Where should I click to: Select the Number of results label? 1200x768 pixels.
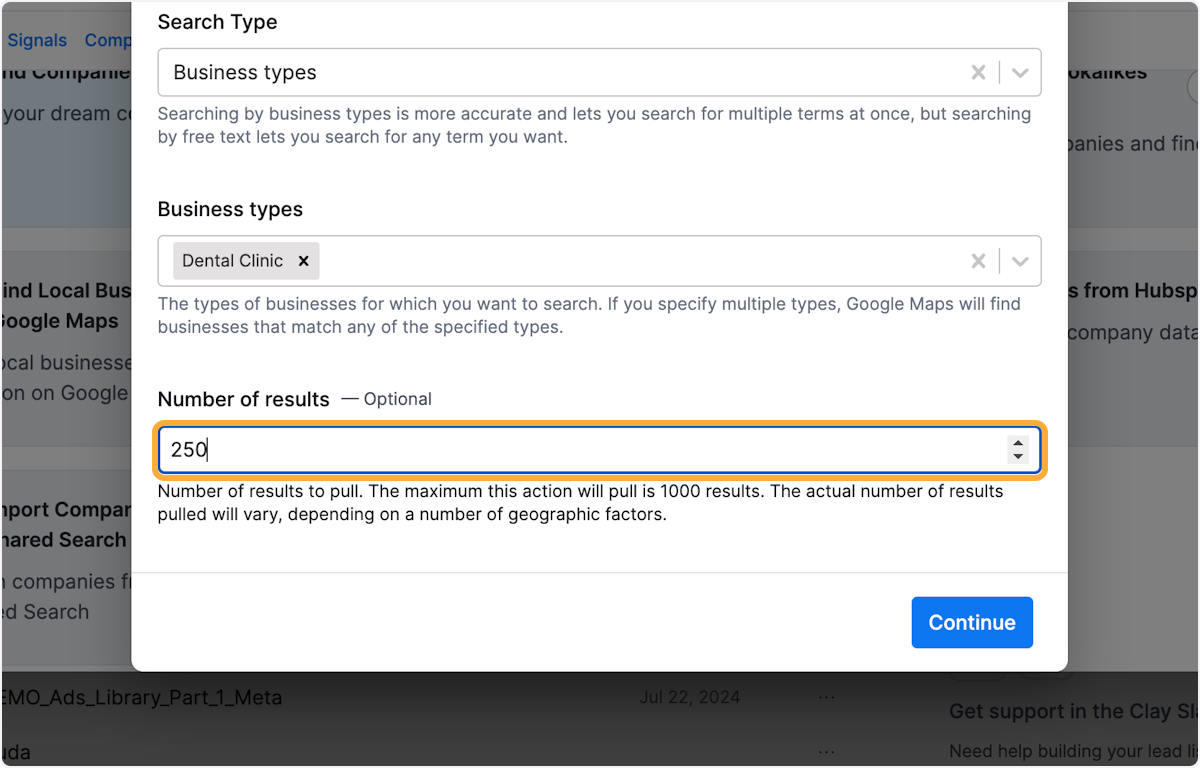[x=243, y=399]
